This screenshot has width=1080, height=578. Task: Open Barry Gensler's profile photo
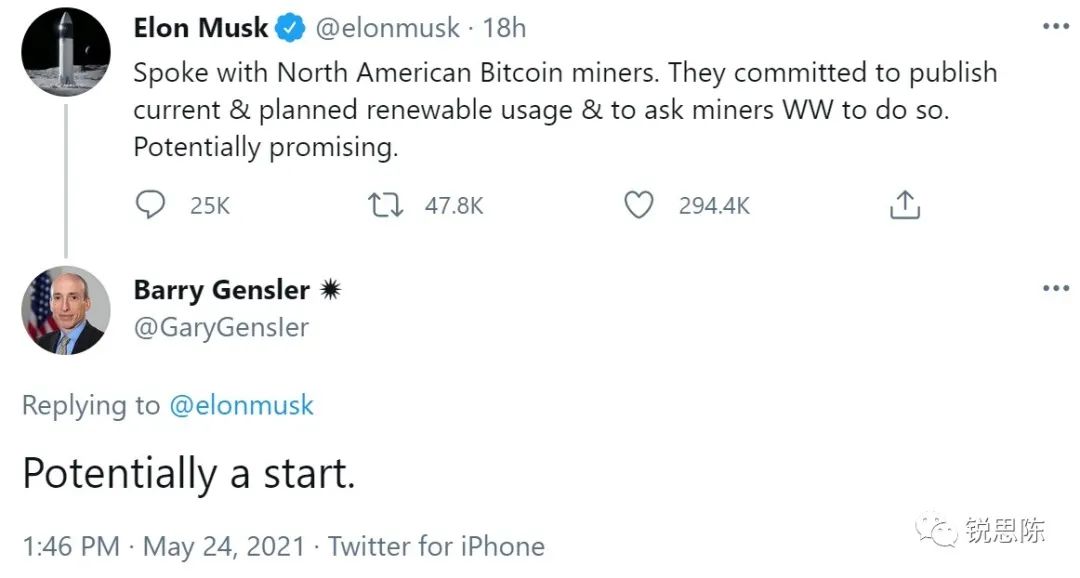66,310
